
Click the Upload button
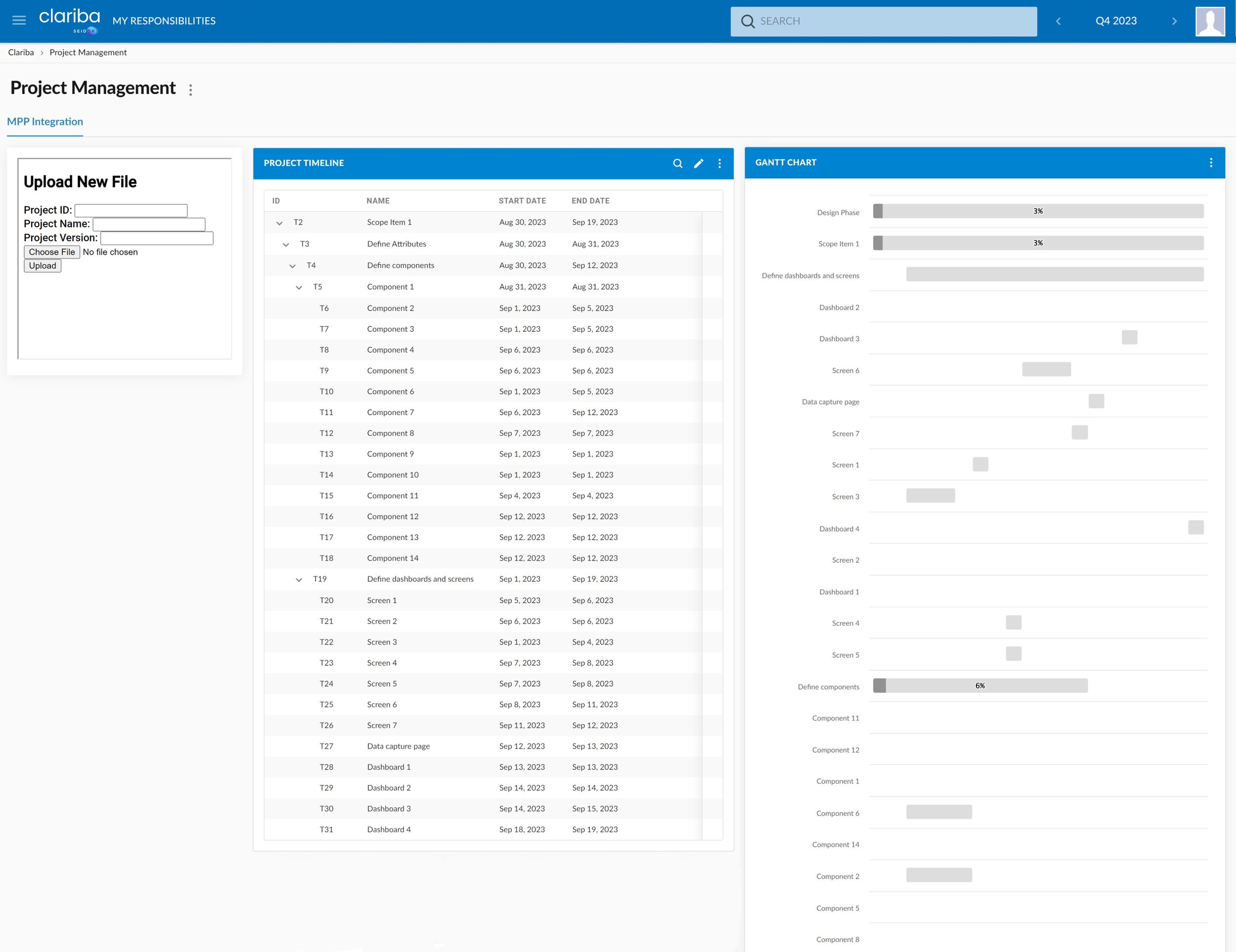[x=43, y=266]
